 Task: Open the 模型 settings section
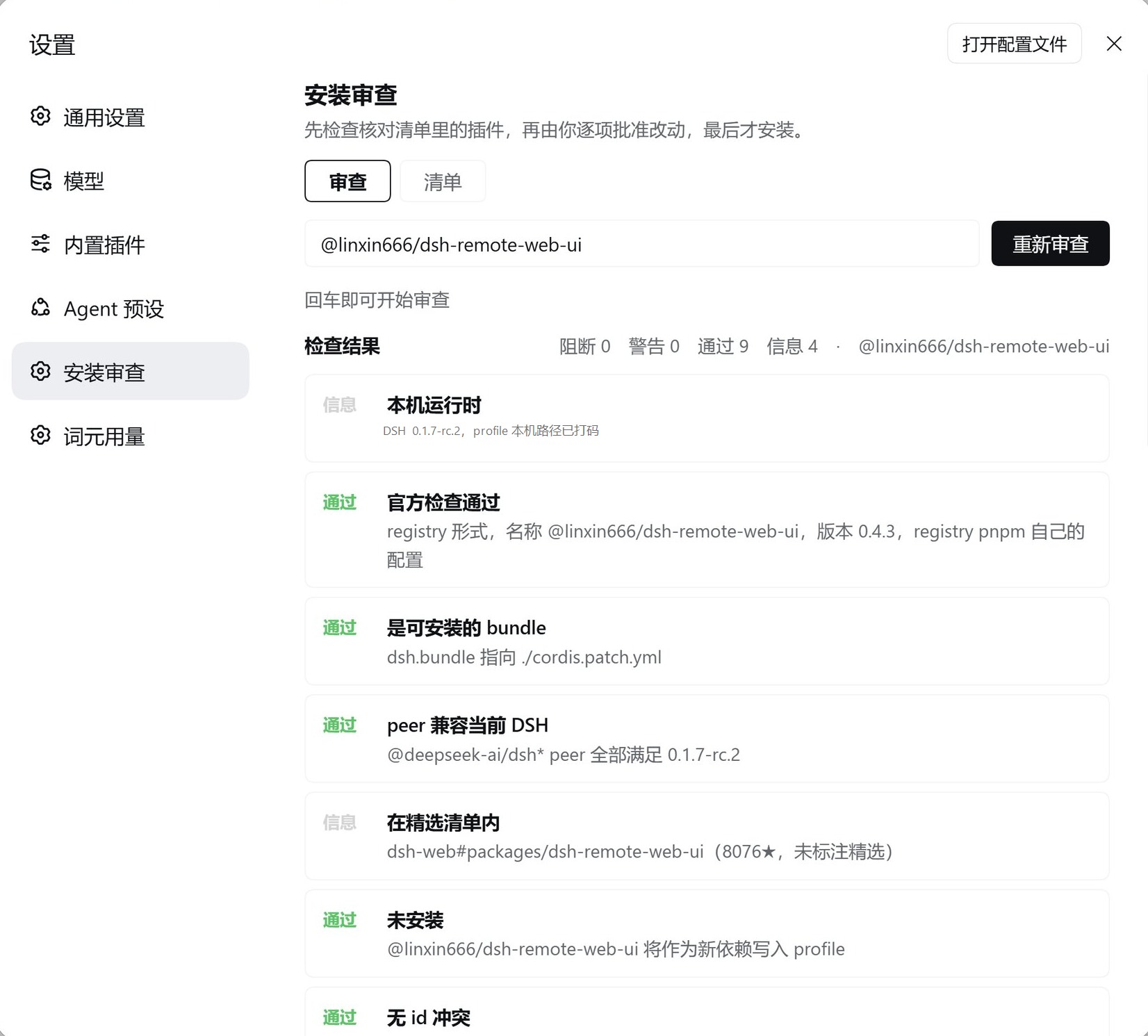coord(130,181)
